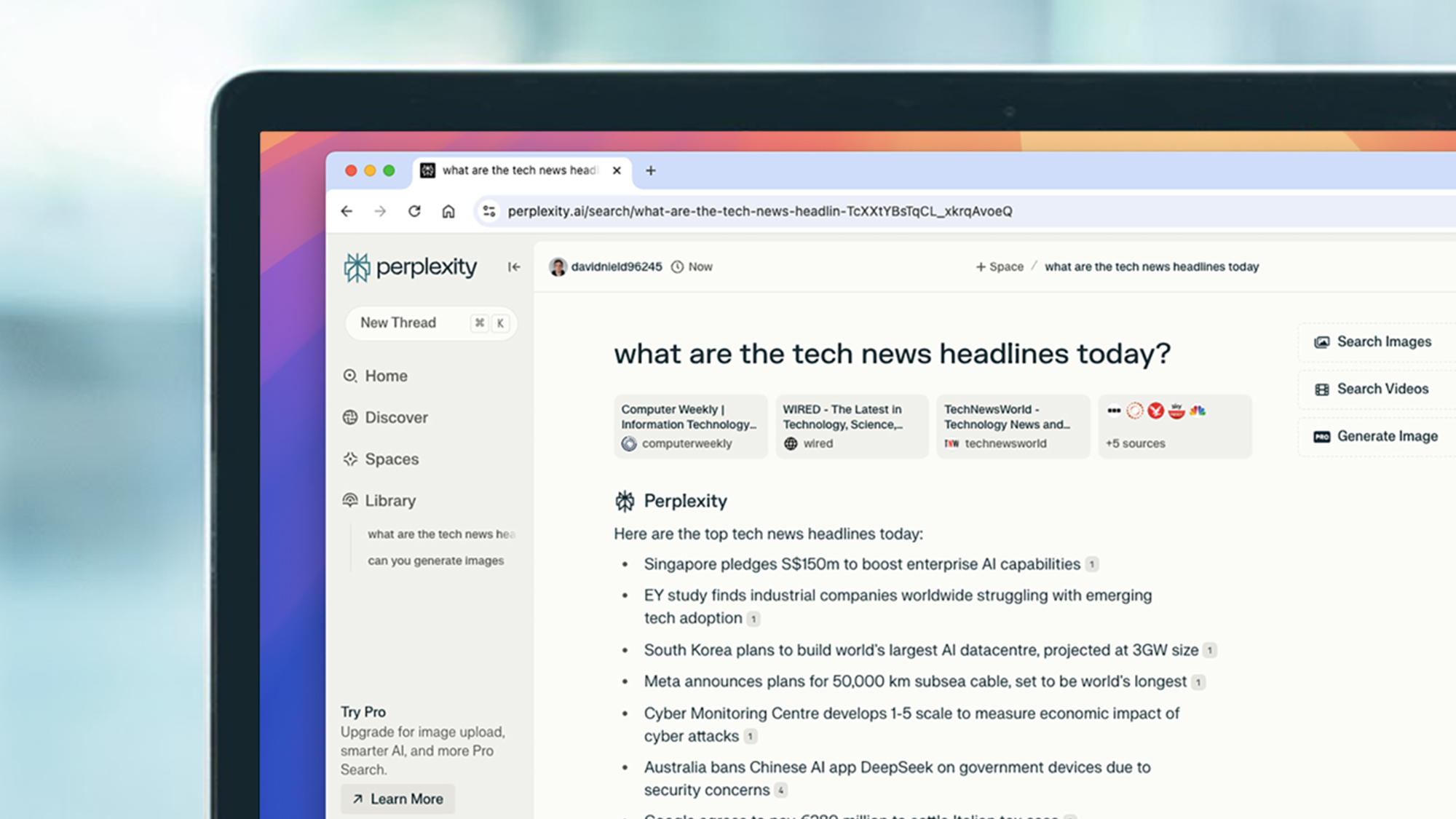
Task: Show the +5 sources card
Action: click(1175, 427)
